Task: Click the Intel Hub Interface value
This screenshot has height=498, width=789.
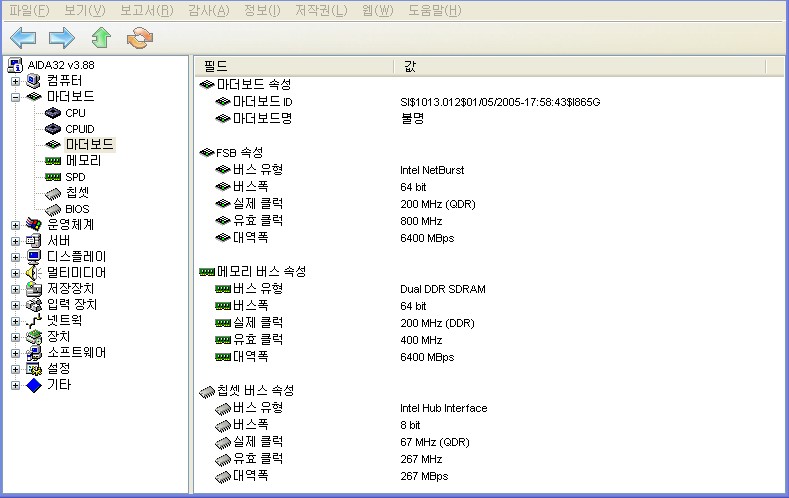Action: click(x=443, y=408)
